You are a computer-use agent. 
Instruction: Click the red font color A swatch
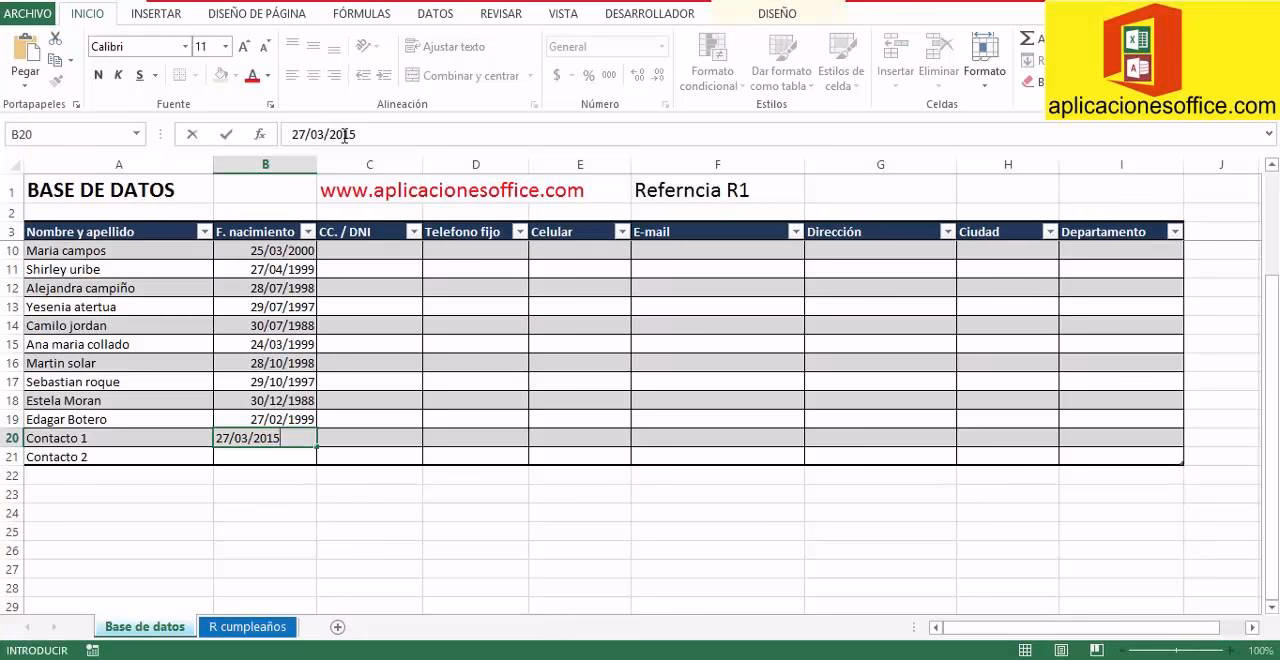tap(253, 75)
